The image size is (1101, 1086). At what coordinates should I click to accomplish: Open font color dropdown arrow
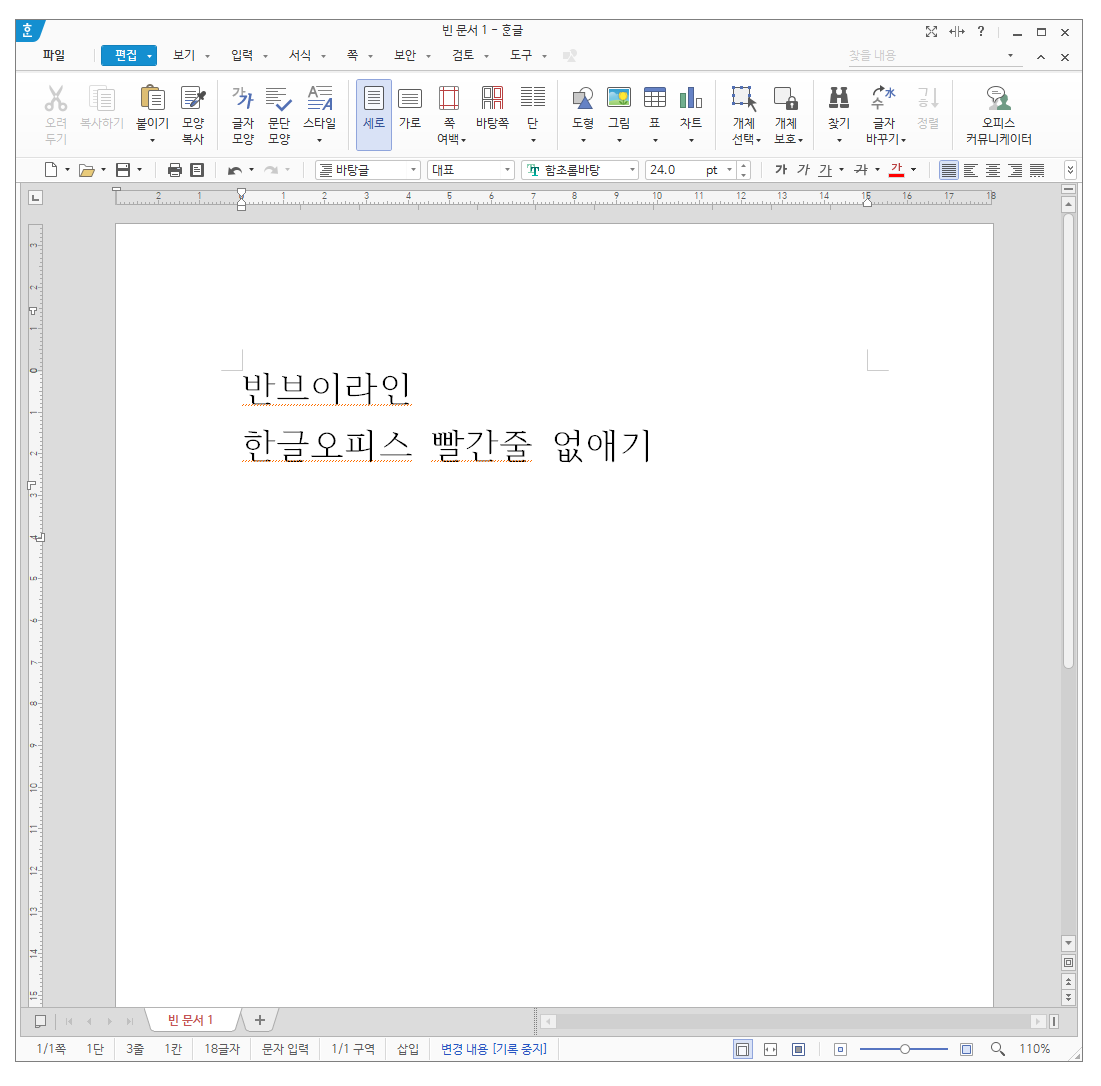pos(913,170)
